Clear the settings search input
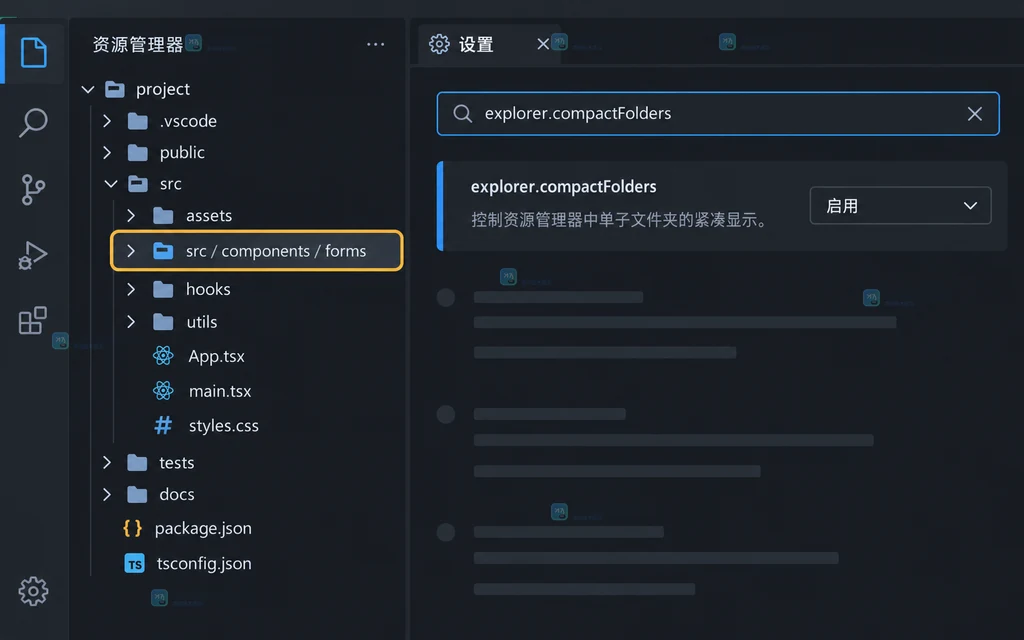 (x=974, y=114)
